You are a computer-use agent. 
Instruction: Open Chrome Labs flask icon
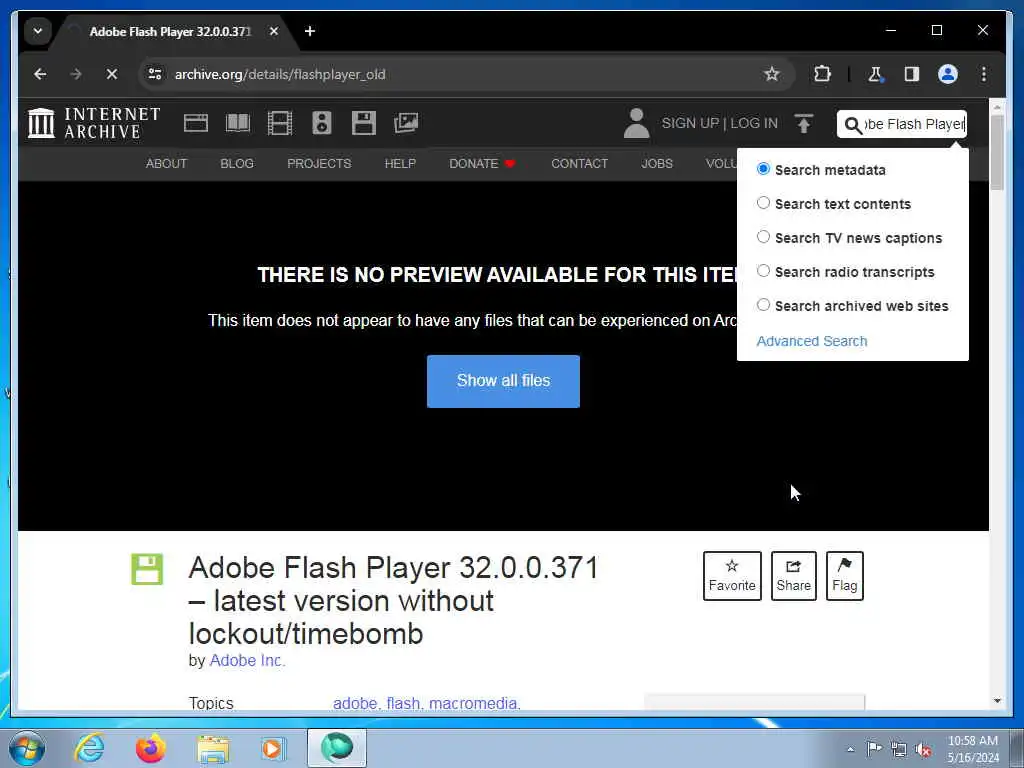point(875,74)
